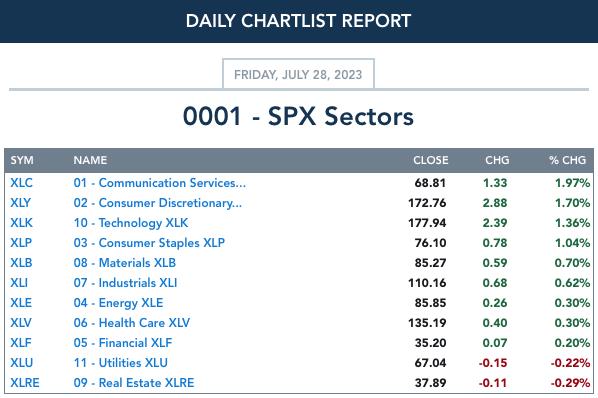
Task: Open 04 - Energy XLE chart
Action: click(118, 303)
